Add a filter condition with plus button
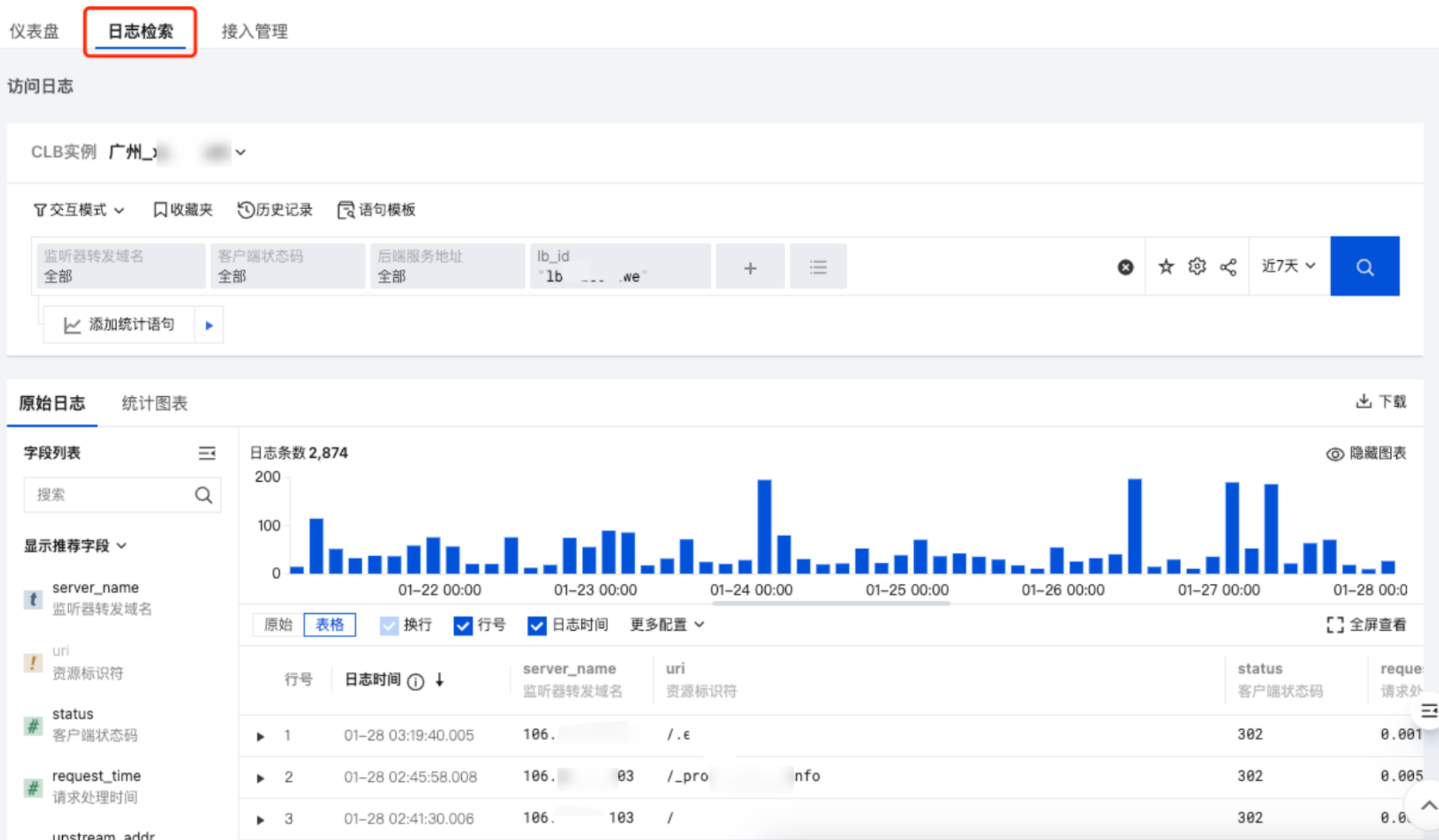Image resolution: width=1439 pixels, height=840 pixels. (750, 267)
